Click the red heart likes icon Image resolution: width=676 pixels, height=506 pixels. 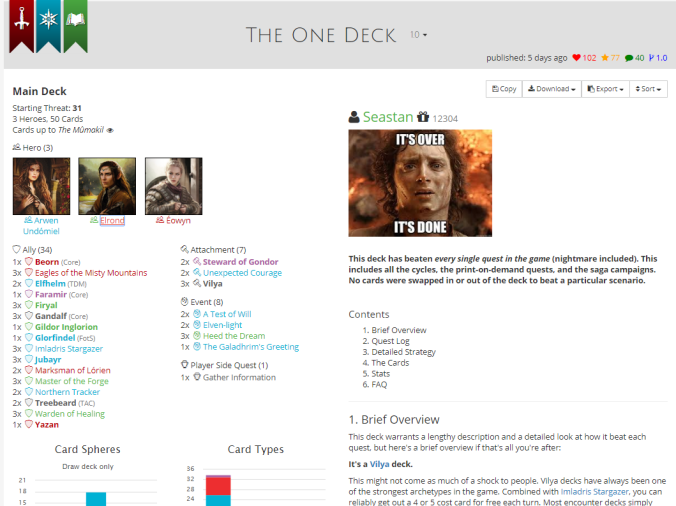[x=576, y=58]
